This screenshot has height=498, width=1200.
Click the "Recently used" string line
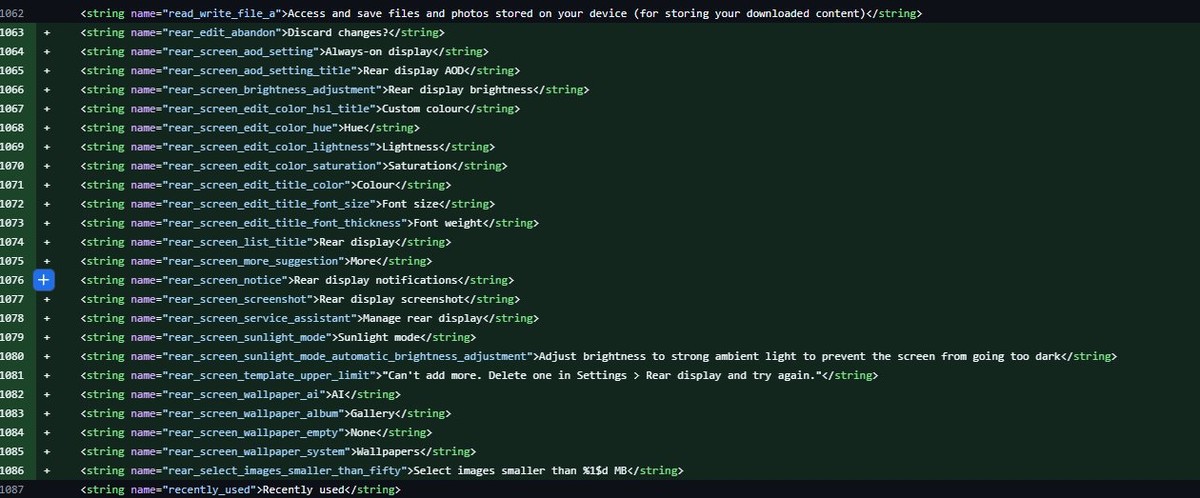click(x=240, y=489)
